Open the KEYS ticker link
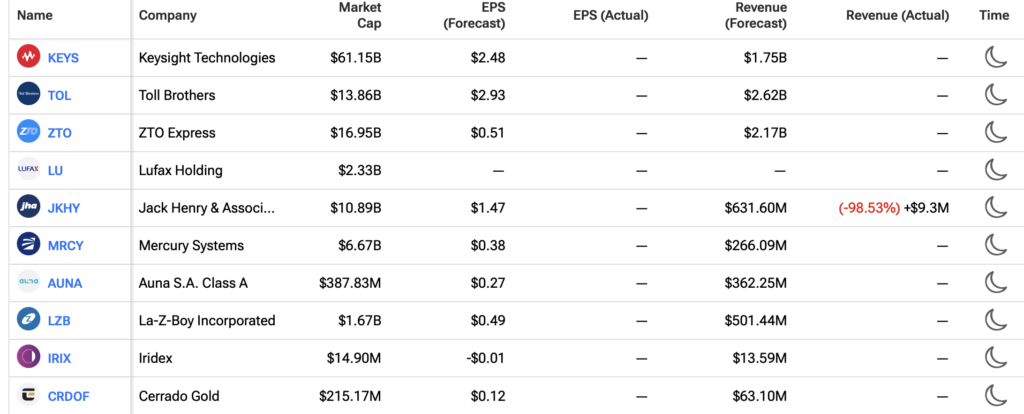Viewport: 1024px width, 414px height. [63, 58]
